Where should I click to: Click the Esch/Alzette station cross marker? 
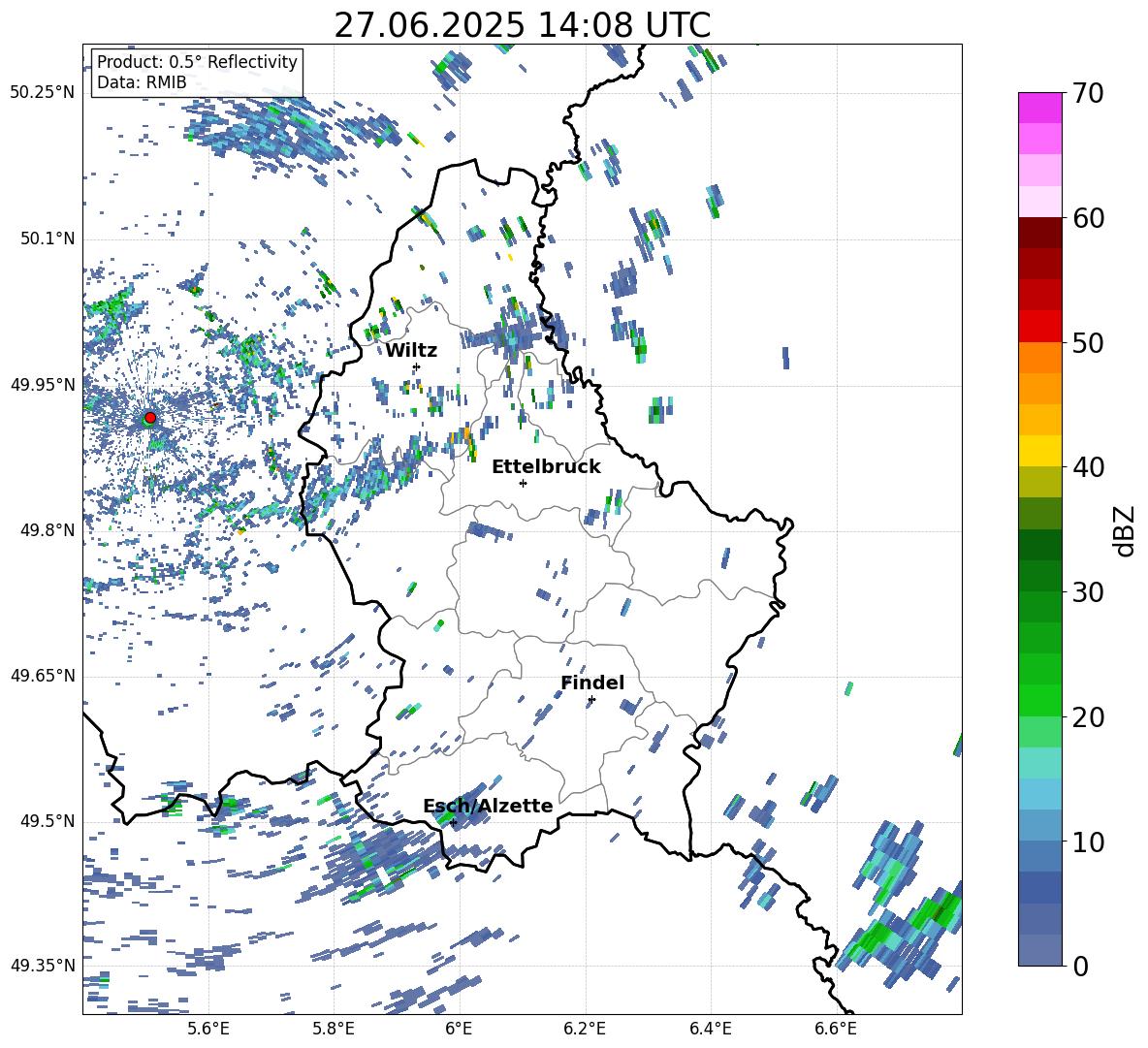tap(453, 822)
